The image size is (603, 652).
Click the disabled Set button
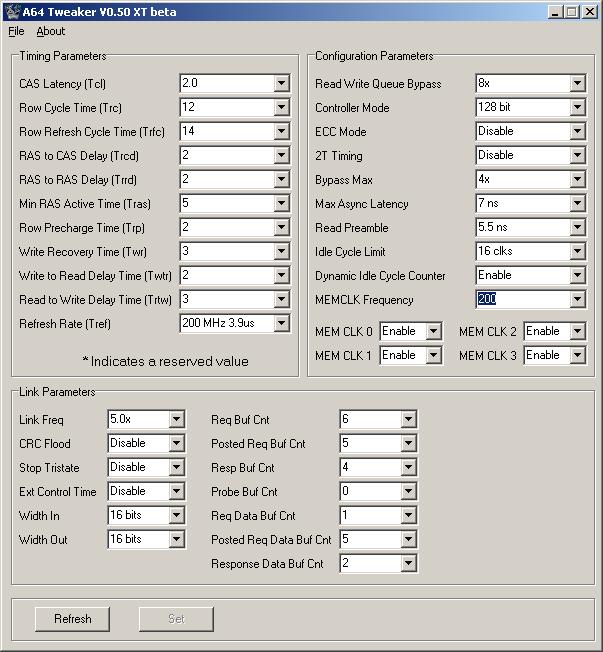(x=176, y=619)
